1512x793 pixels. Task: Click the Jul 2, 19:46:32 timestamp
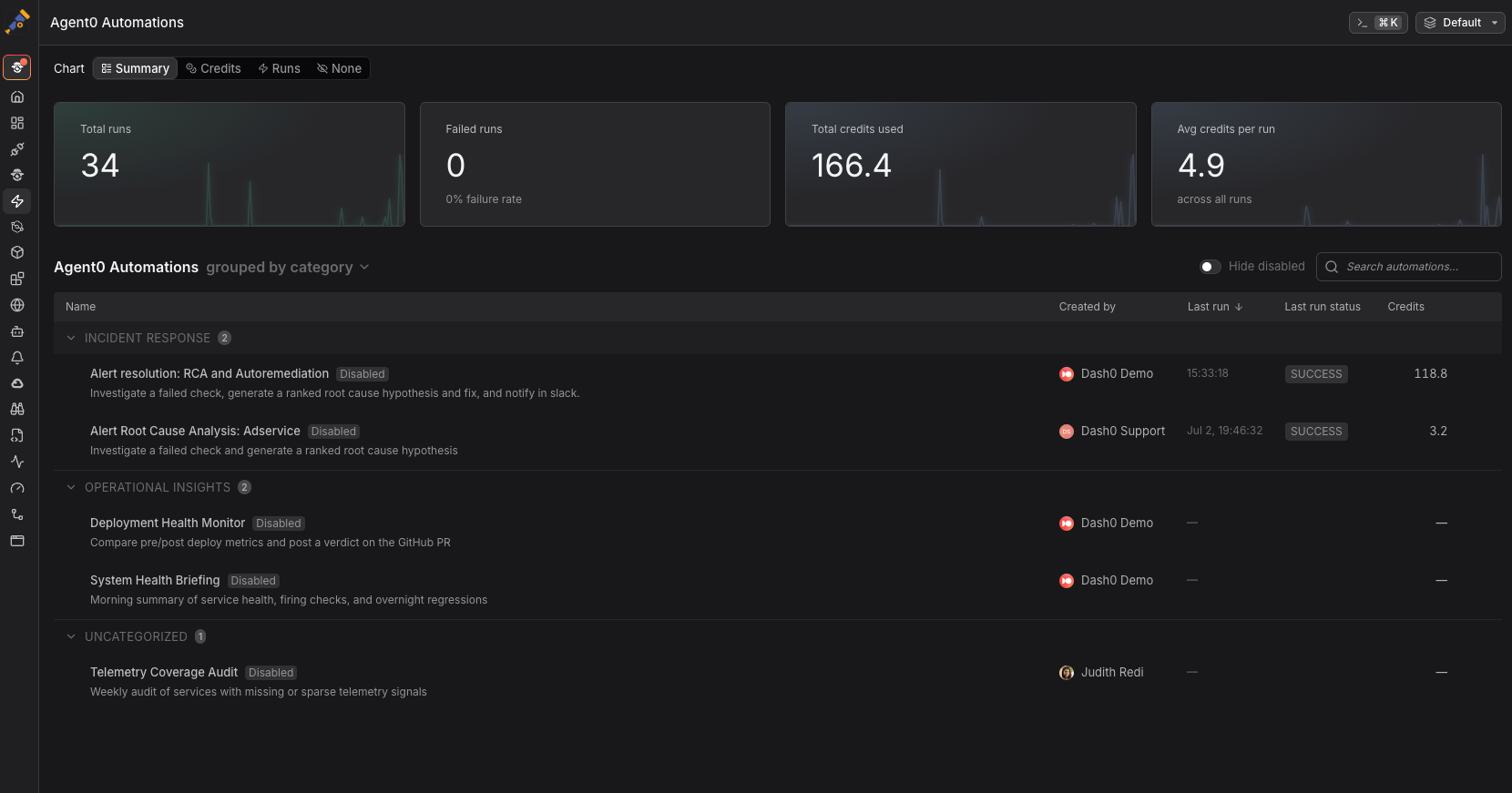click(x=1224, y=431)
